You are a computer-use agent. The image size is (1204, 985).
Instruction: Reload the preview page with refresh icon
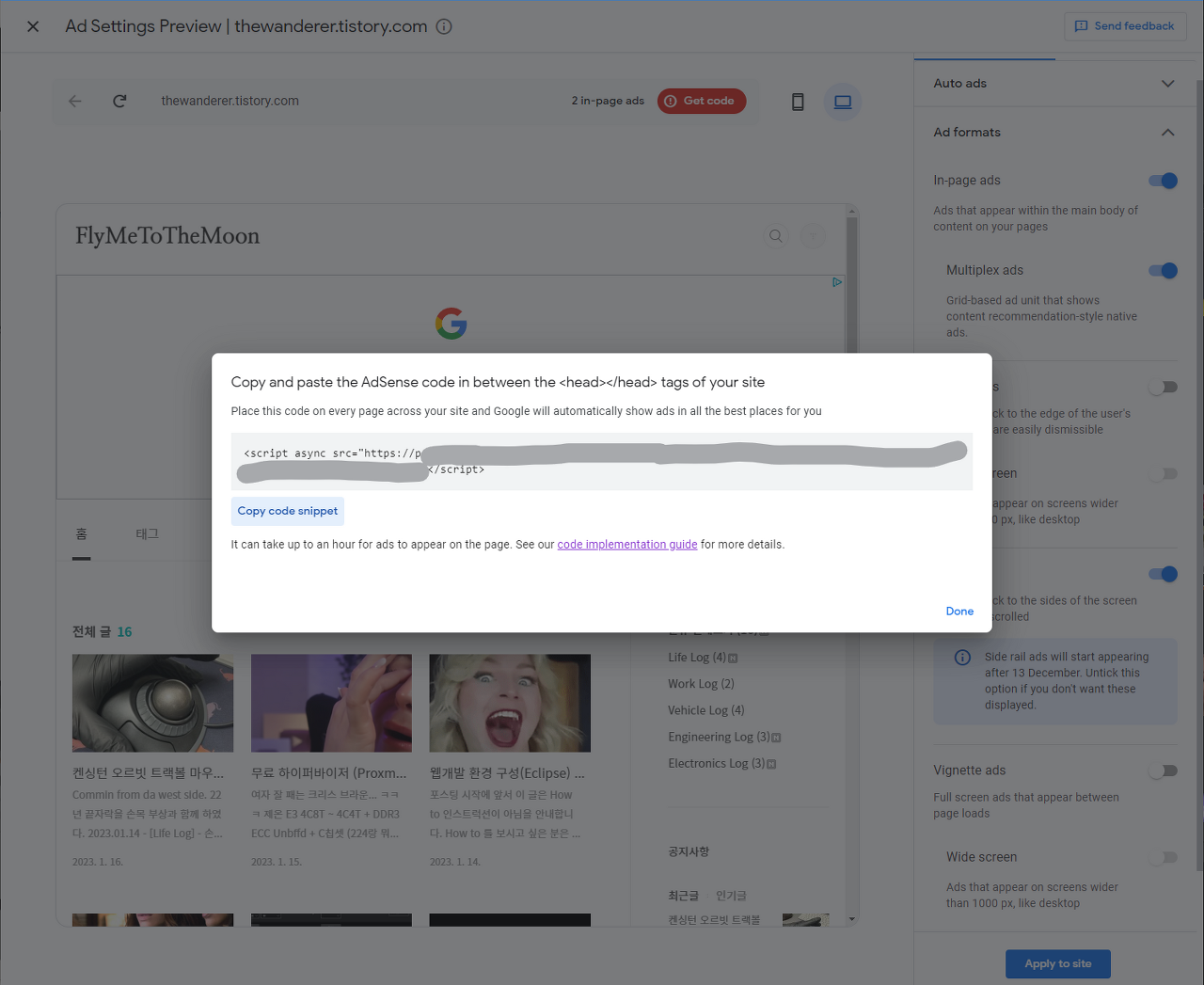pyautogui.click(x=119, y=101)
